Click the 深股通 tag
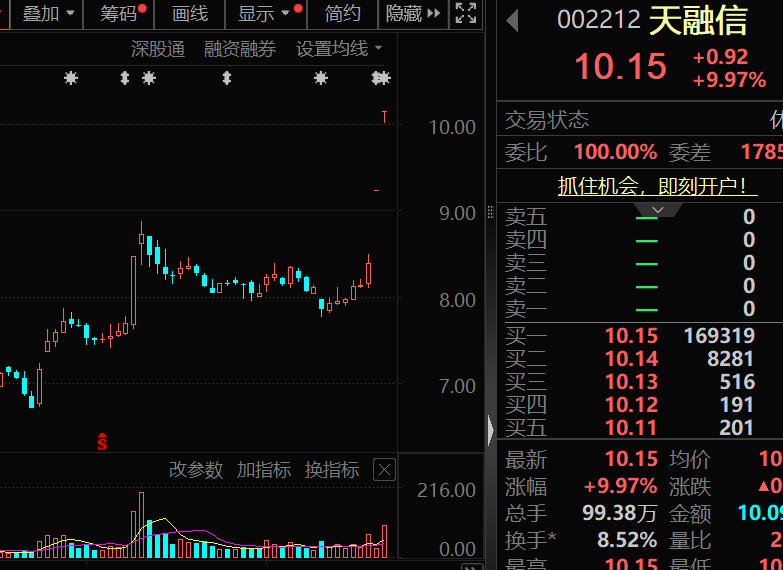The height and width of the screenshot is (570, 783). [x=158, y=48]
